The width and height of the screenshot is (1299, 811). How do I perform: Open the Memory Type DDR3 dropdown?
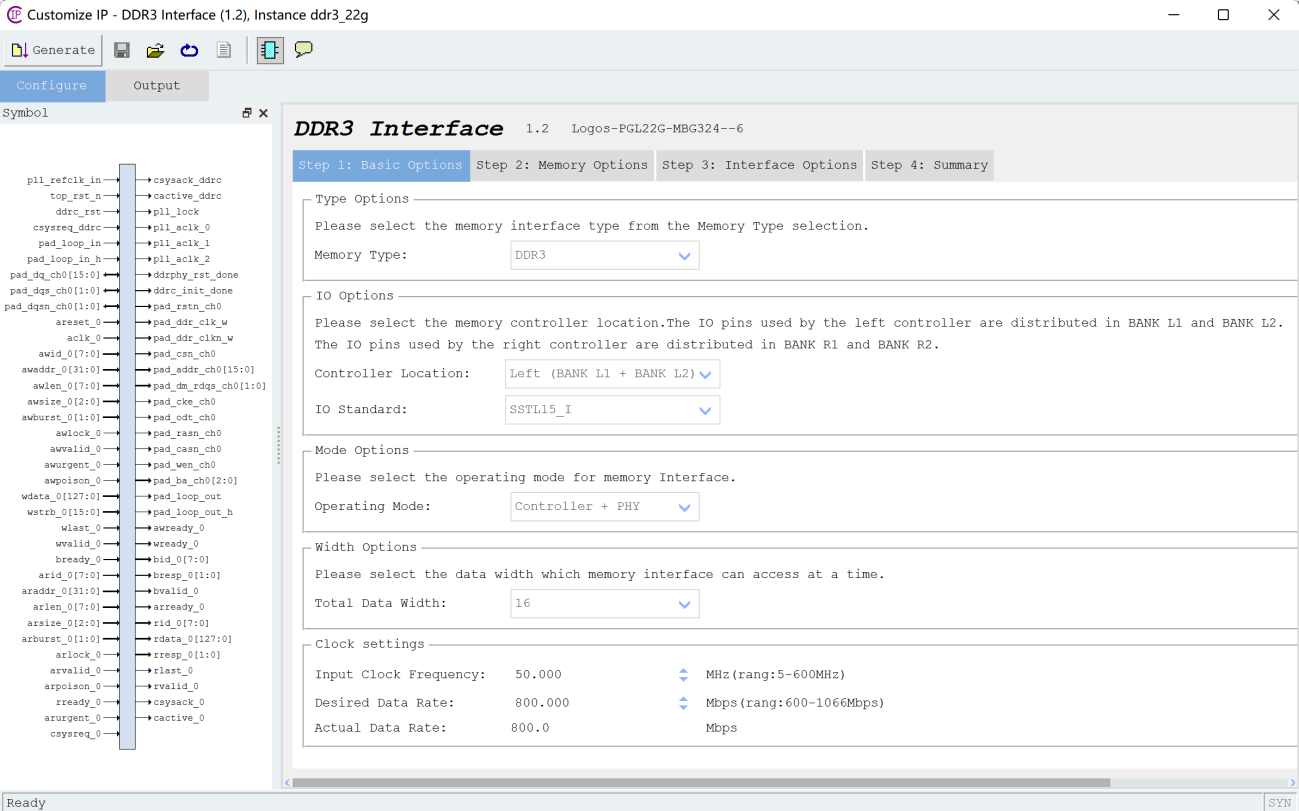[604, 255]
